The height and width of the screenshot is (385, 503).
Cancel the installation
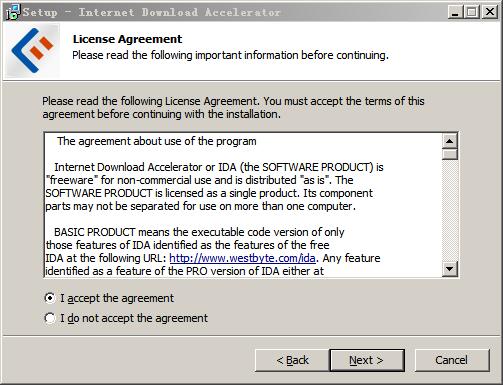(452, 360)
